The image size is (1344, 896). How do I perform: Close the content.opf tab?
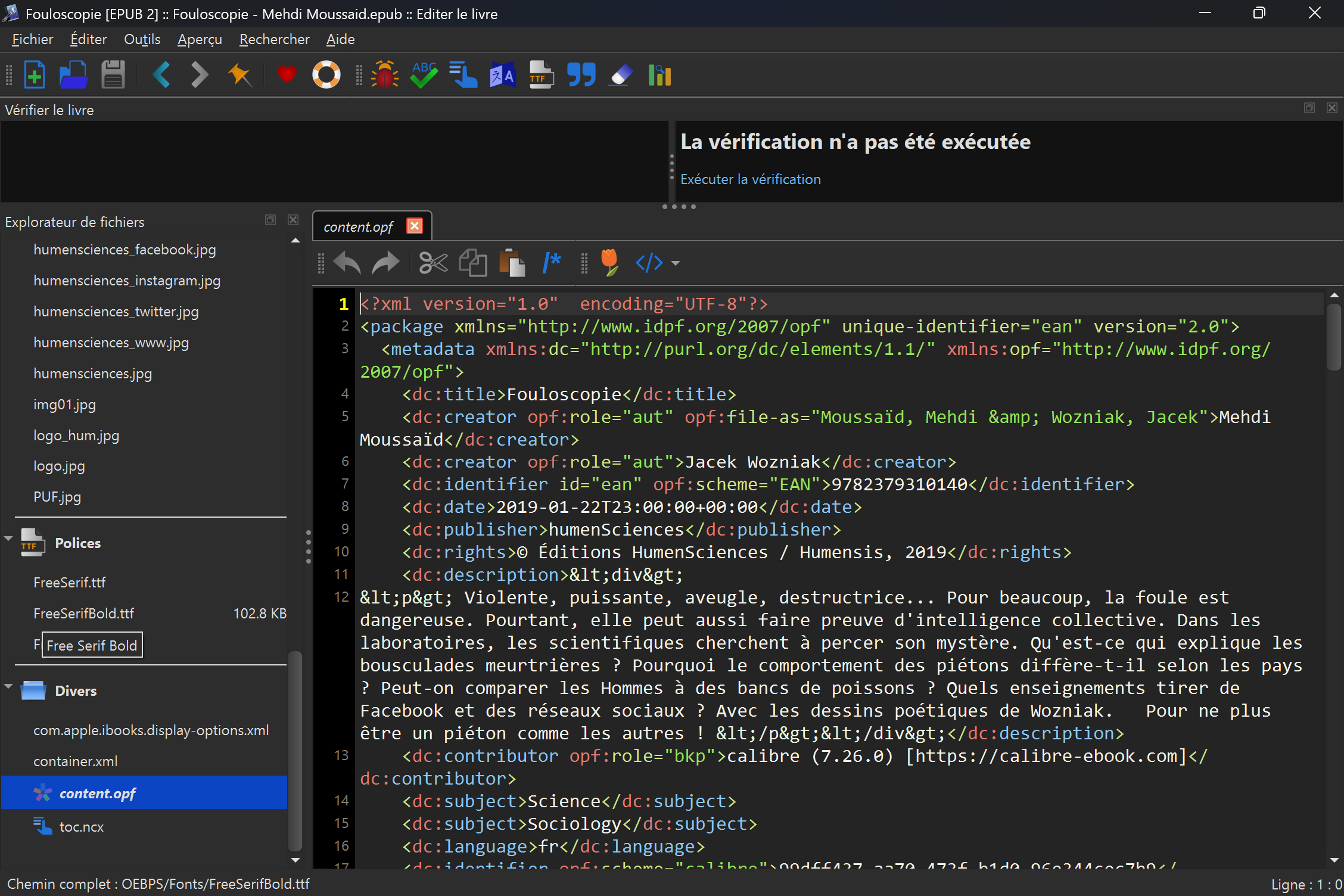(x=415, y=226)
